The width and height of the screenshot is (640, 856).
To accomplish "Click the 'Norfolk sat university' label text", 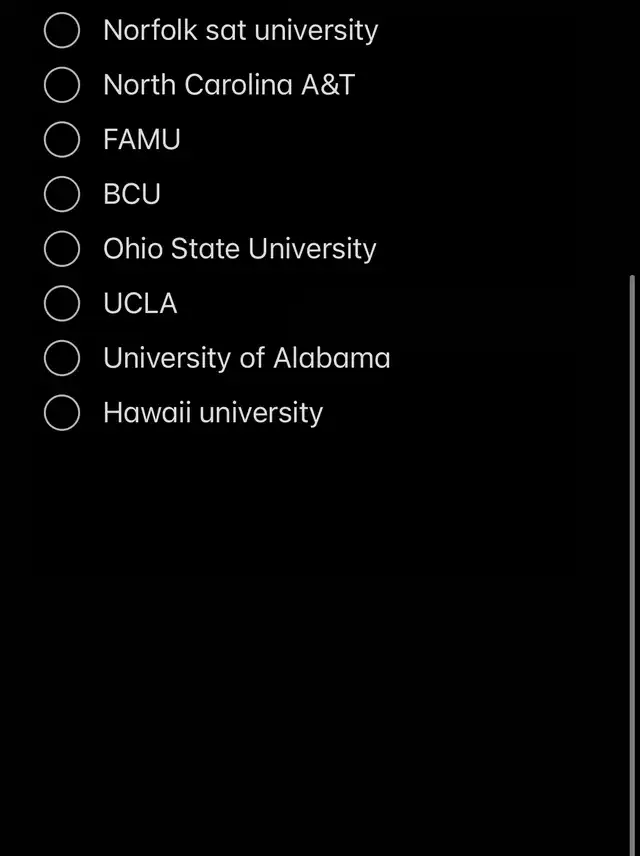I will (240, 31).
